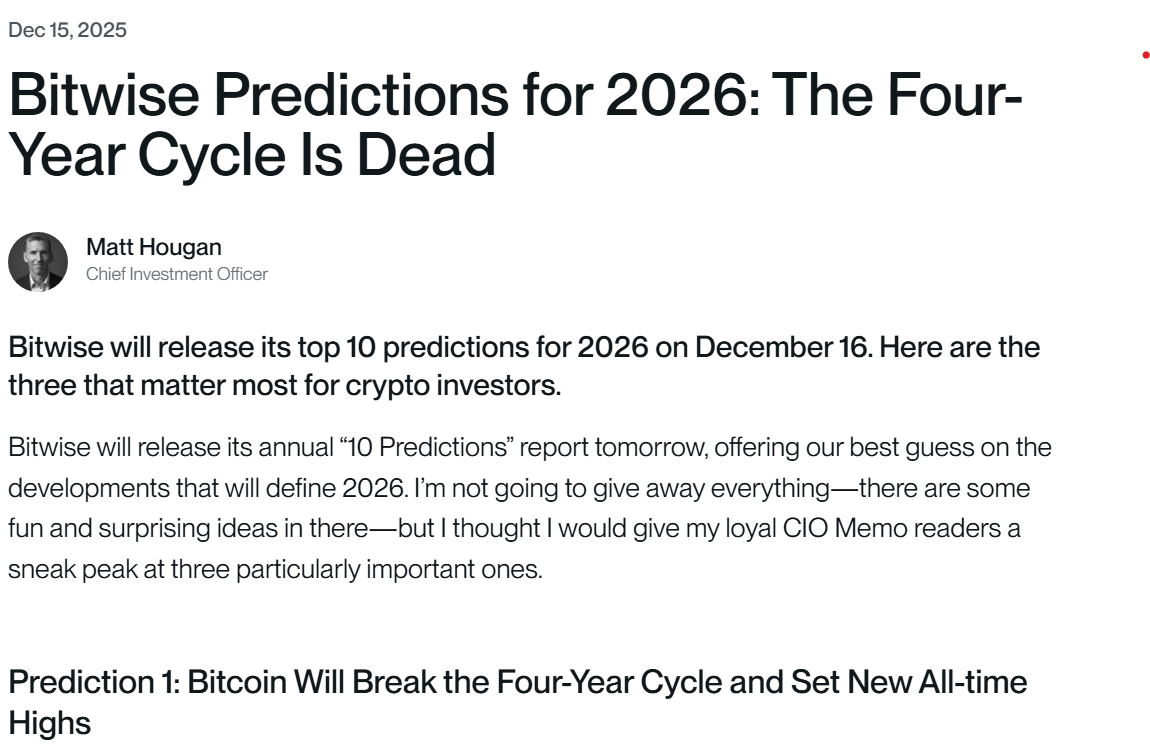Click the Dec 15, 2025 publication date
The image size is (1150, 753).
tap(67, 30)
